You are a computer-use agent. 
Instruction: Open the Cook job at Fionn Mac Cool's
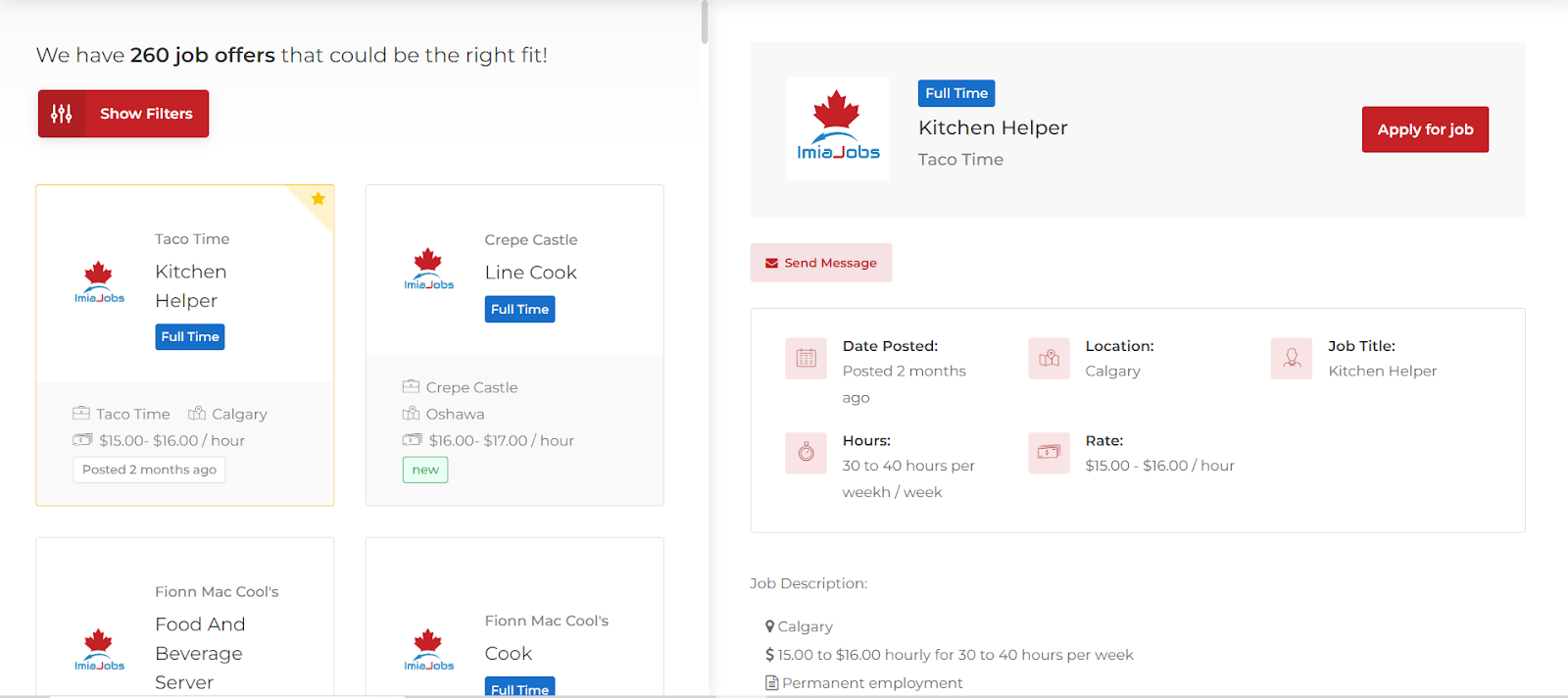click(508, 654)
